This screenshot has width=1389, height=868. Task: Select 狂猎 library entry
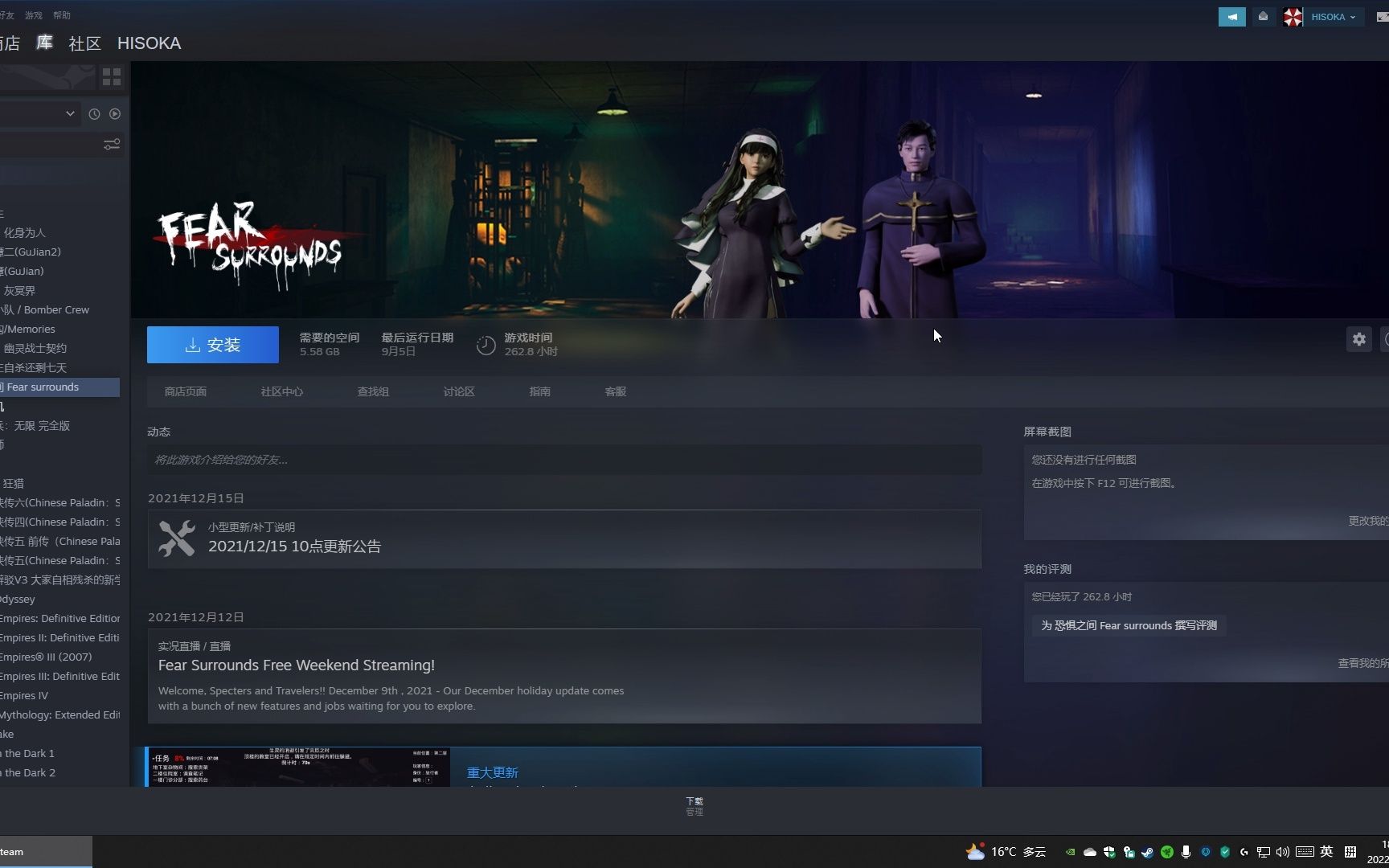pos(14,484)
